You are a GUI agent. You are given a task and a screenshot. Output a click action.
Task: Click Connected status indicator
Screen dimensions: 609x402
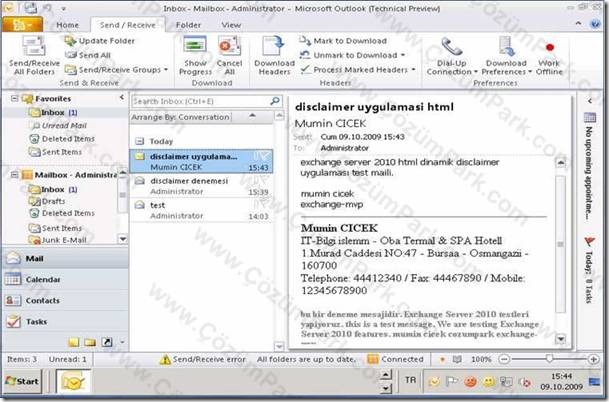(395, 360)
